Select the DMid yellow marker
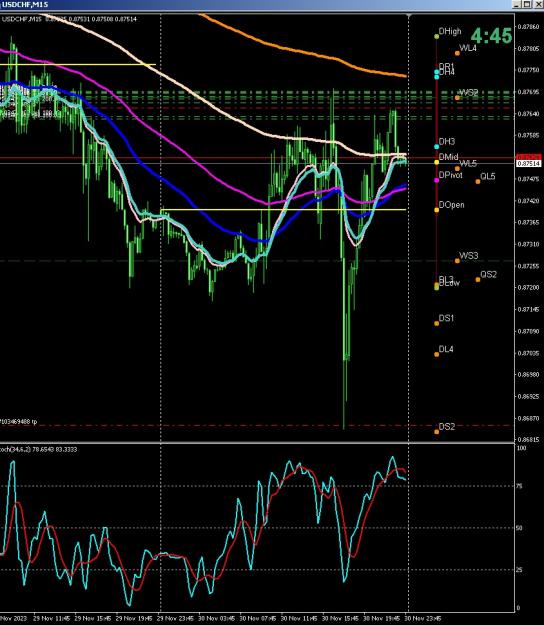This screenshot has width=544, height=625. 436,162
